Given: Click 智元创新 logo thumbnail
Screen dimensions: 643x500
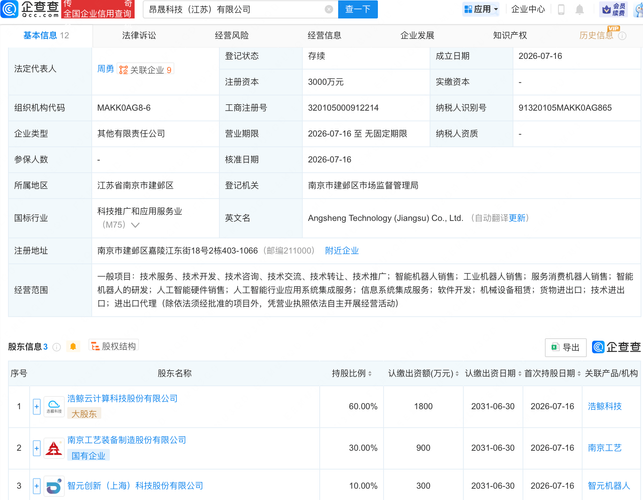Looking at the screenshot, I should click(54, 486).
